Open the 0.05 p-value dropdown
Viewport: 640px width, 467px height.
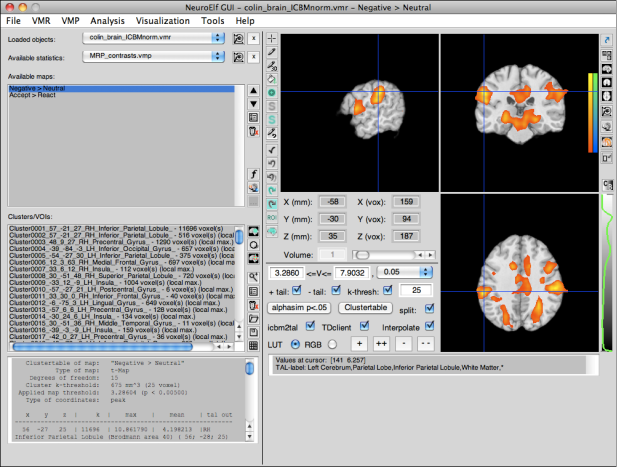[404, 272]
